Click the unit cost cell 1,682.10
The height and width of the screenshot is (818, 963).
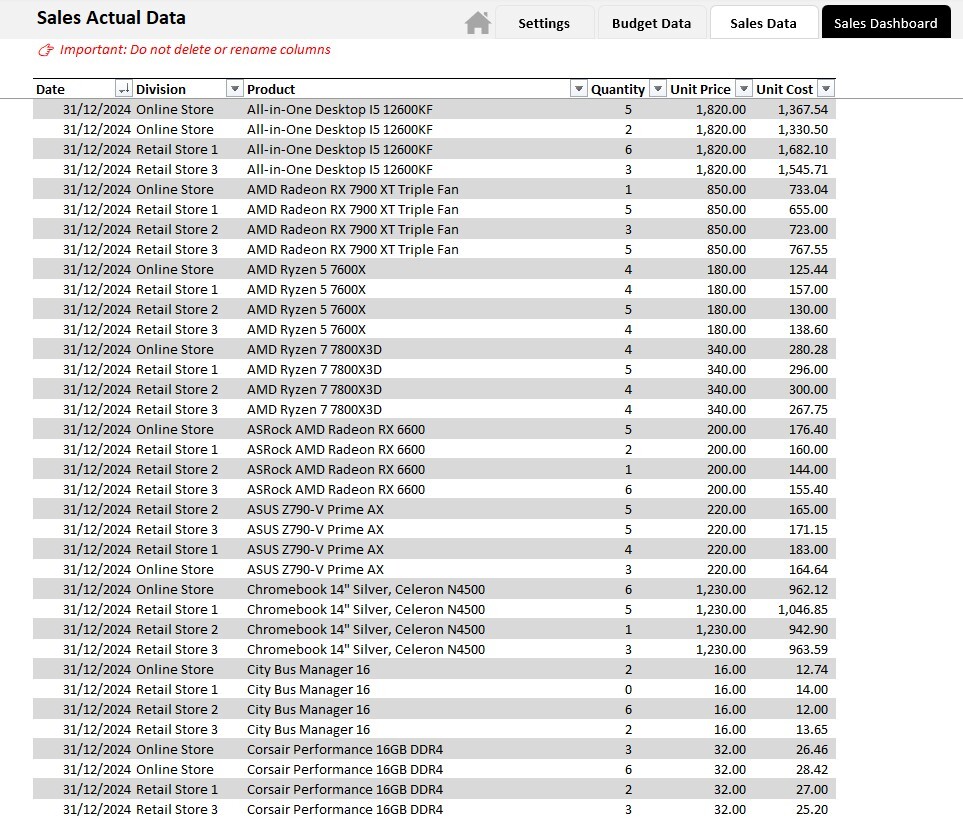(x=803, y=149)
